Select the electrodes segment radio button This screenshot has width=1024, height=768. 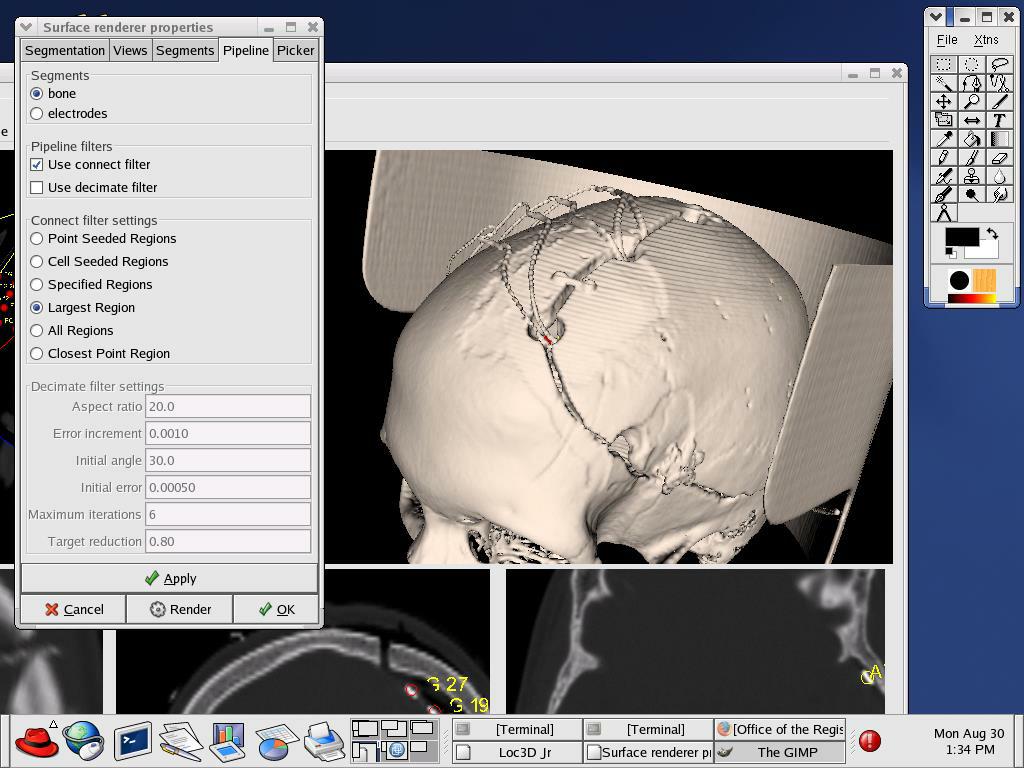click(x=37, y=114)
